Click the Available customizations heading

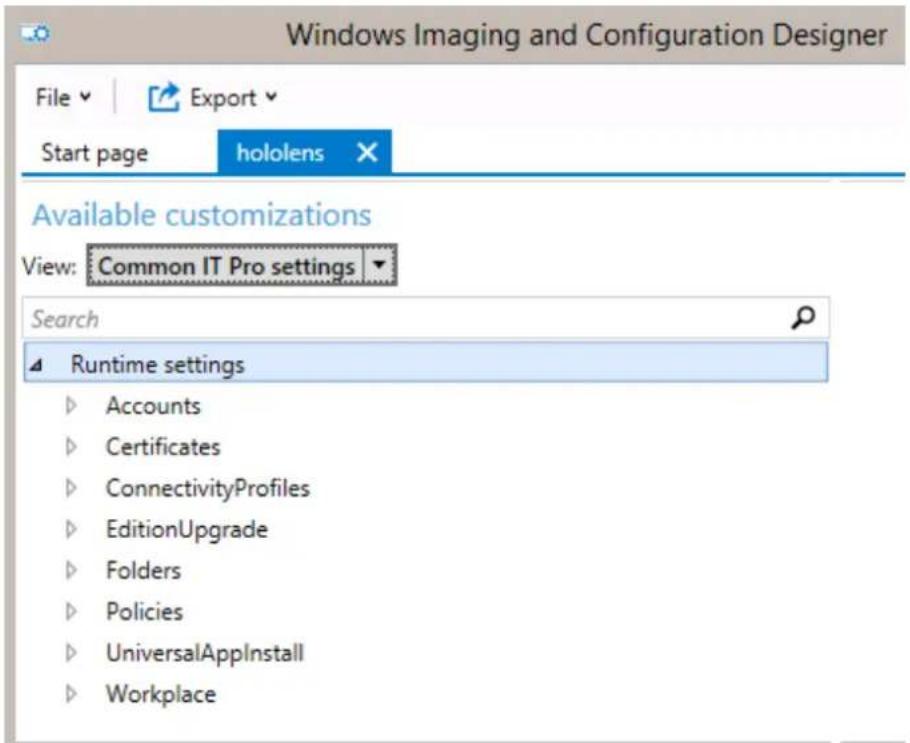point(202,215)
